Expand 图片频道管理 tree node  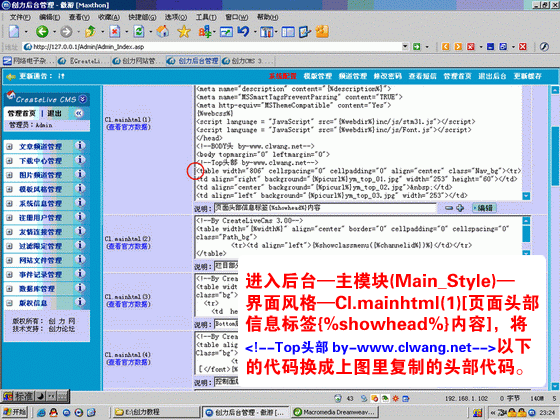(9, 175)
